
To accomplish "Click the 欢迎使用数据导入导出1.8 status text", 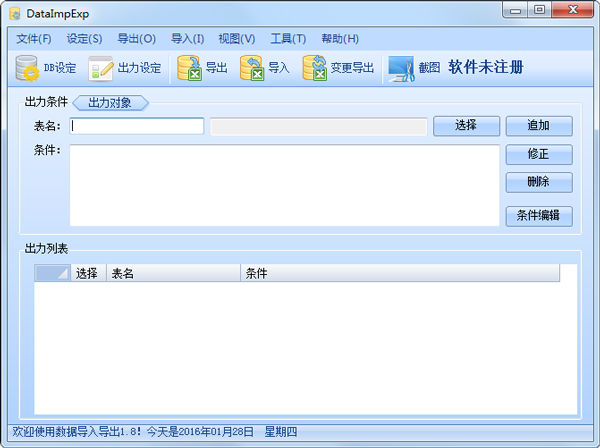I will [77, 432].
